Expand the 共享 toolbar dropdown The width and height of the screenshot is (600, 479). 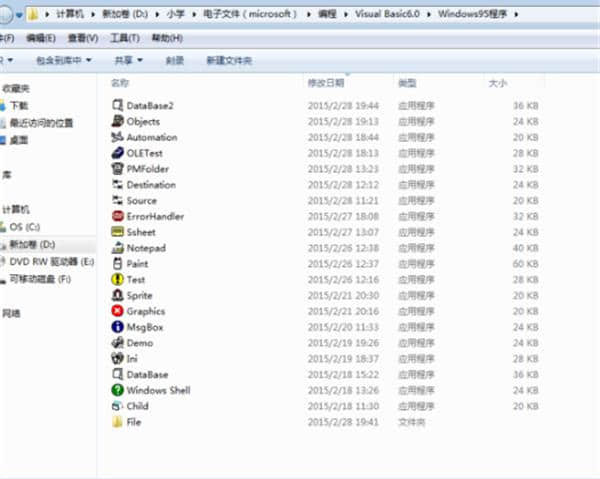[x=126, y=61]
